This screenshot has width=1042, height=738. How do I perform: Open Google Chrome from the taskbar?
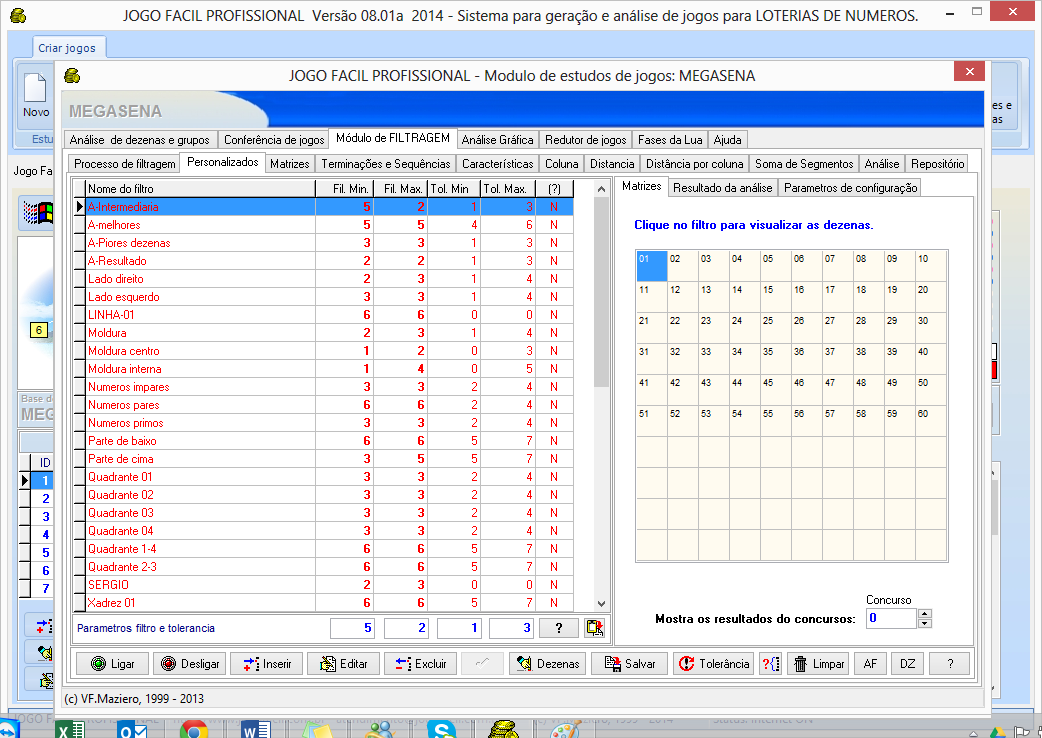coord(193,728)
